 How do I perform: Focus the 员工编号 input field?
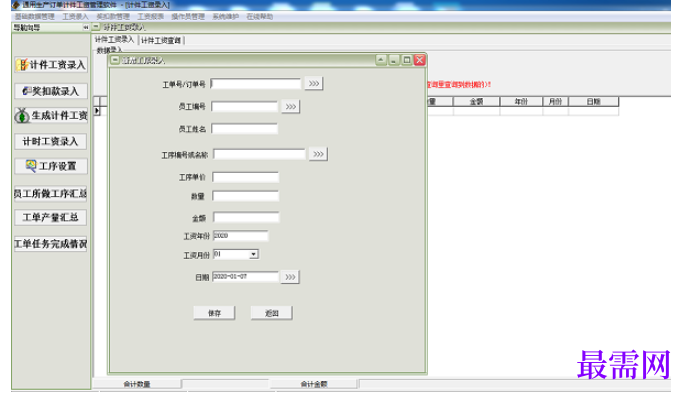point(244,106)
